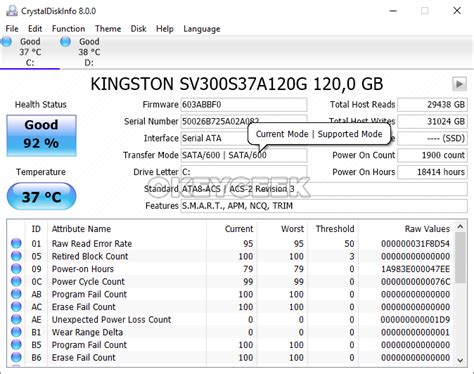Viewport: 474px width, 374px height.
Task: Click the 37 °C temperature button
Action: point(41,197)
